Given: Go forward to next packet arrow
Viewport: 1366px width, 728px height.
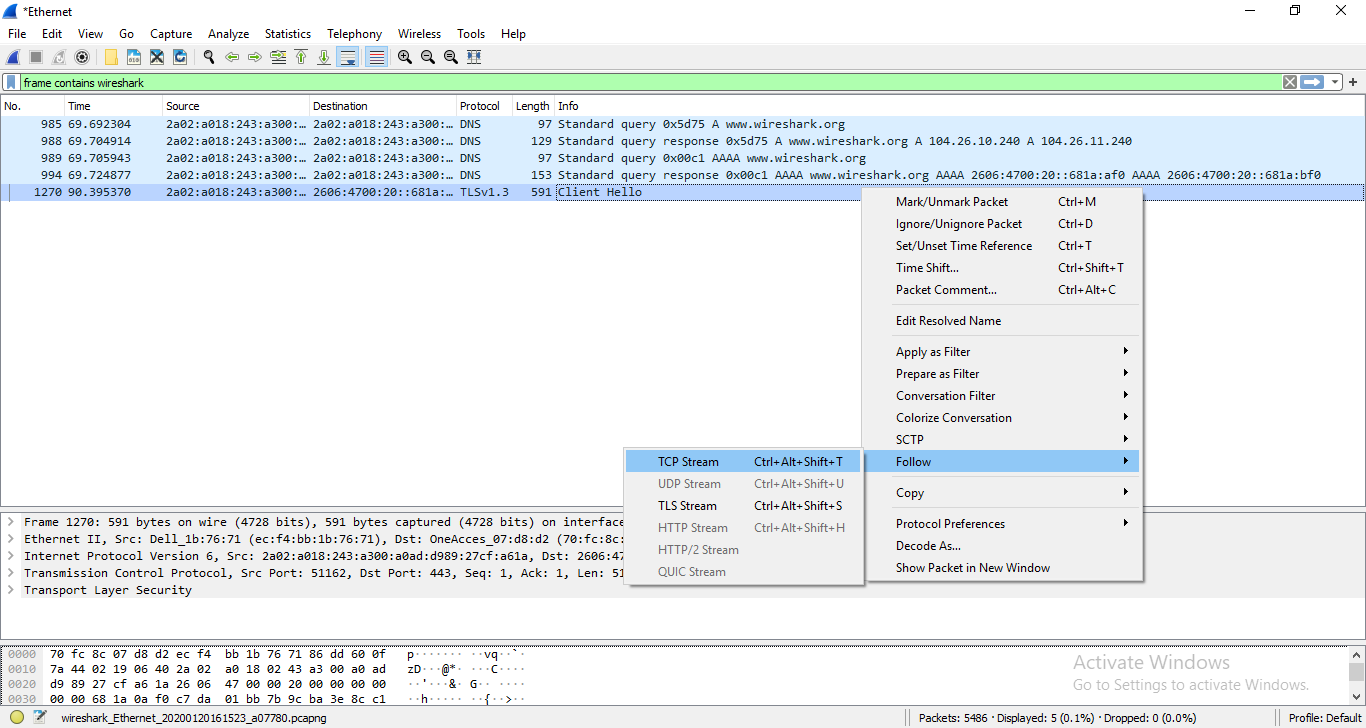Looking at the screenshot, I should click(x=255, y=57).
